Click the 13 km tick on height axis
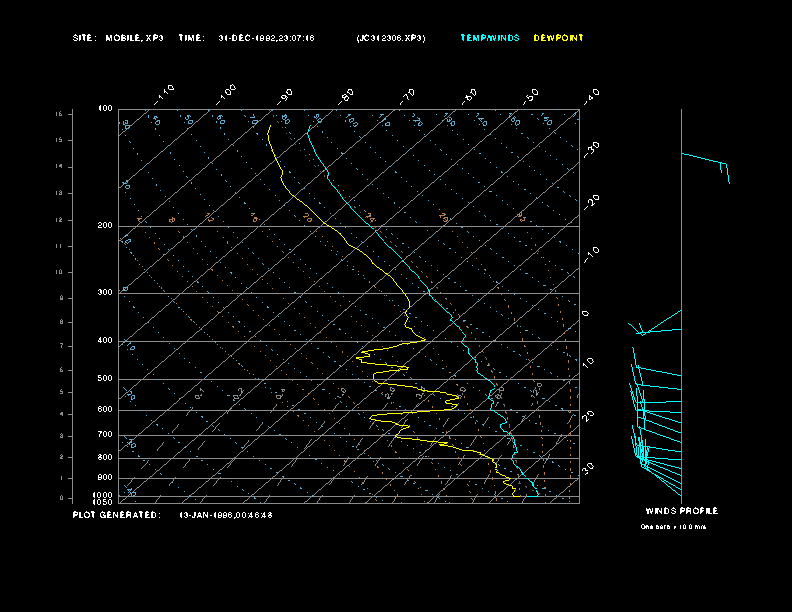The image size is (792, 612). (x=59, y=193)
